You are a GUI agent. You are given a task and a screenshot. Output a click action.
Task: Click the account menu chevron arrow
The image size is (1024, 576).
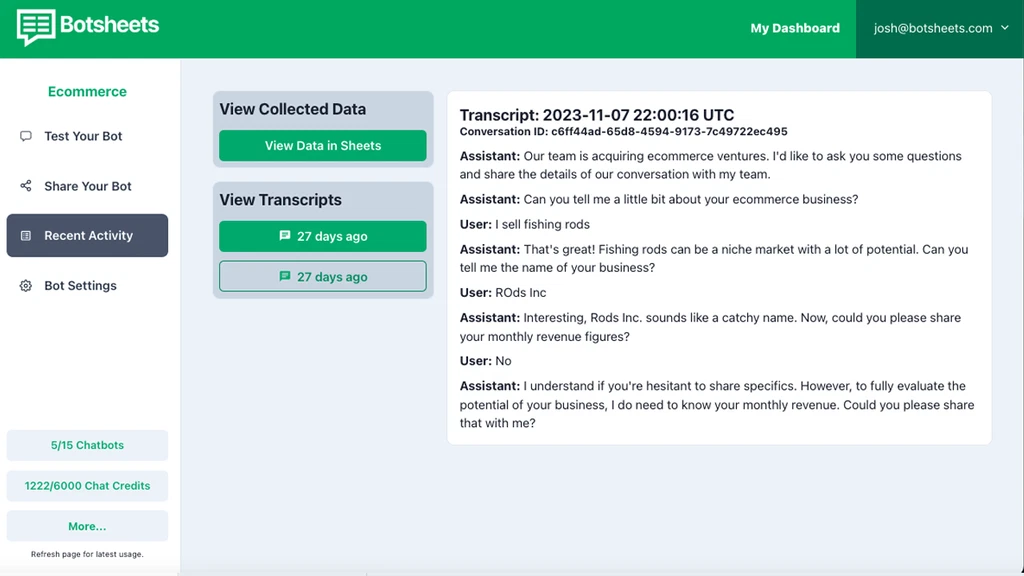tap(1004, 28)
